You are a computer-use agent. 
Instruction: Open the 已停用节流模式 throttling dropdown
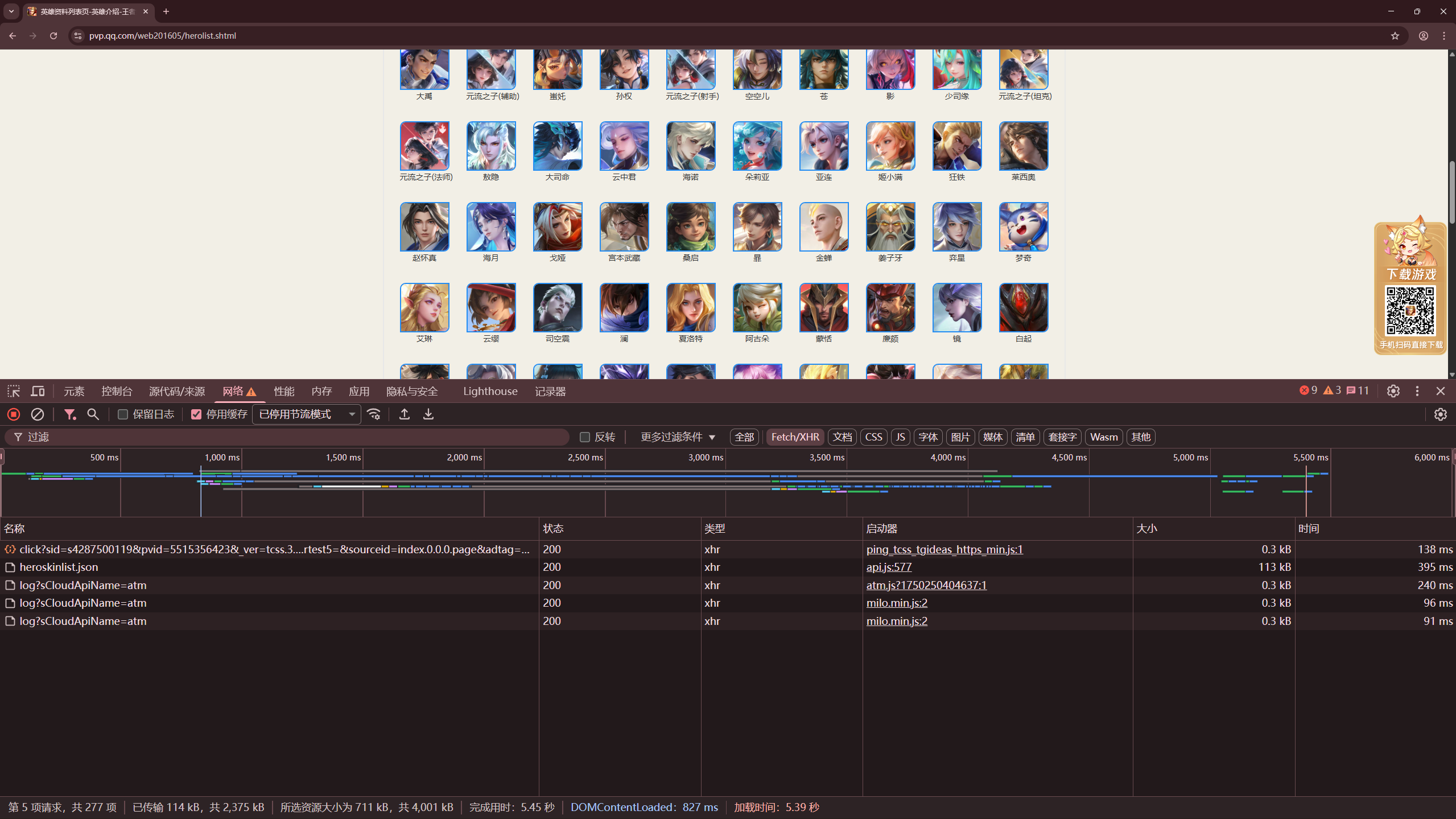coord(307,414)
